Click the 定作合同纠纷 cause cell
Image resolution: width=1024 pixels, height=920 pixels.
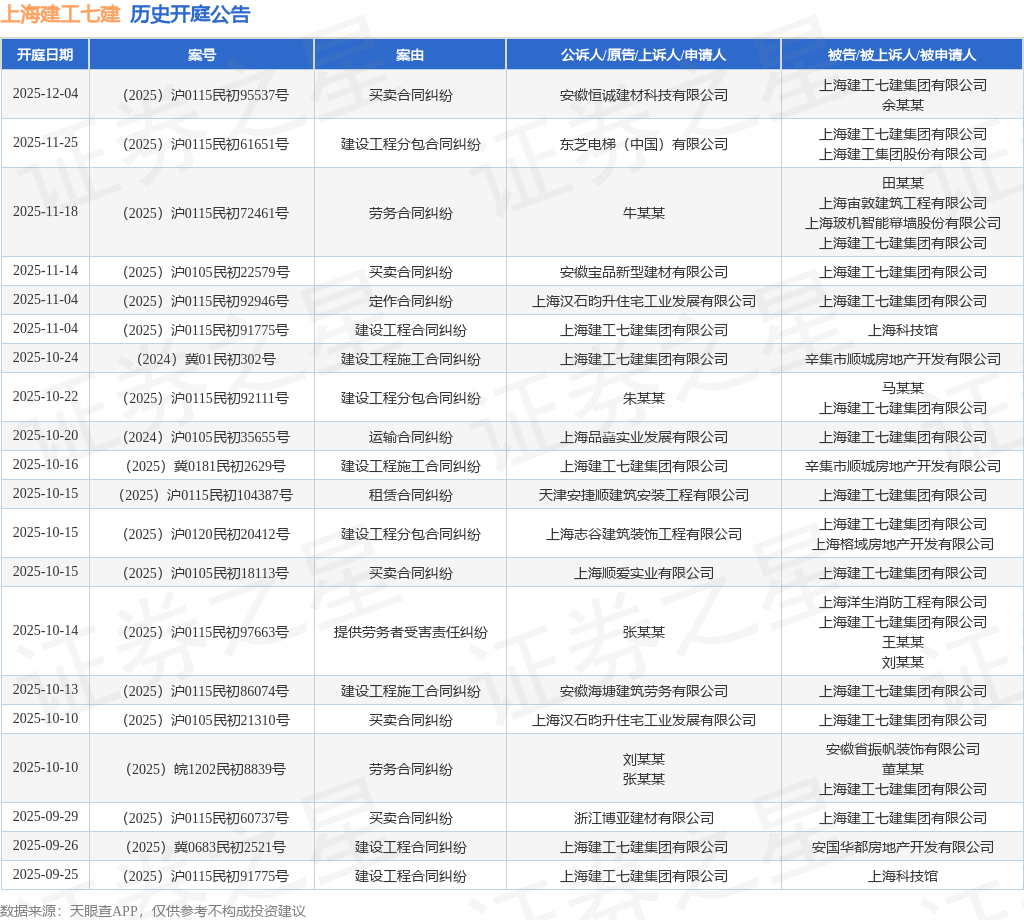[x=410, y=301]
